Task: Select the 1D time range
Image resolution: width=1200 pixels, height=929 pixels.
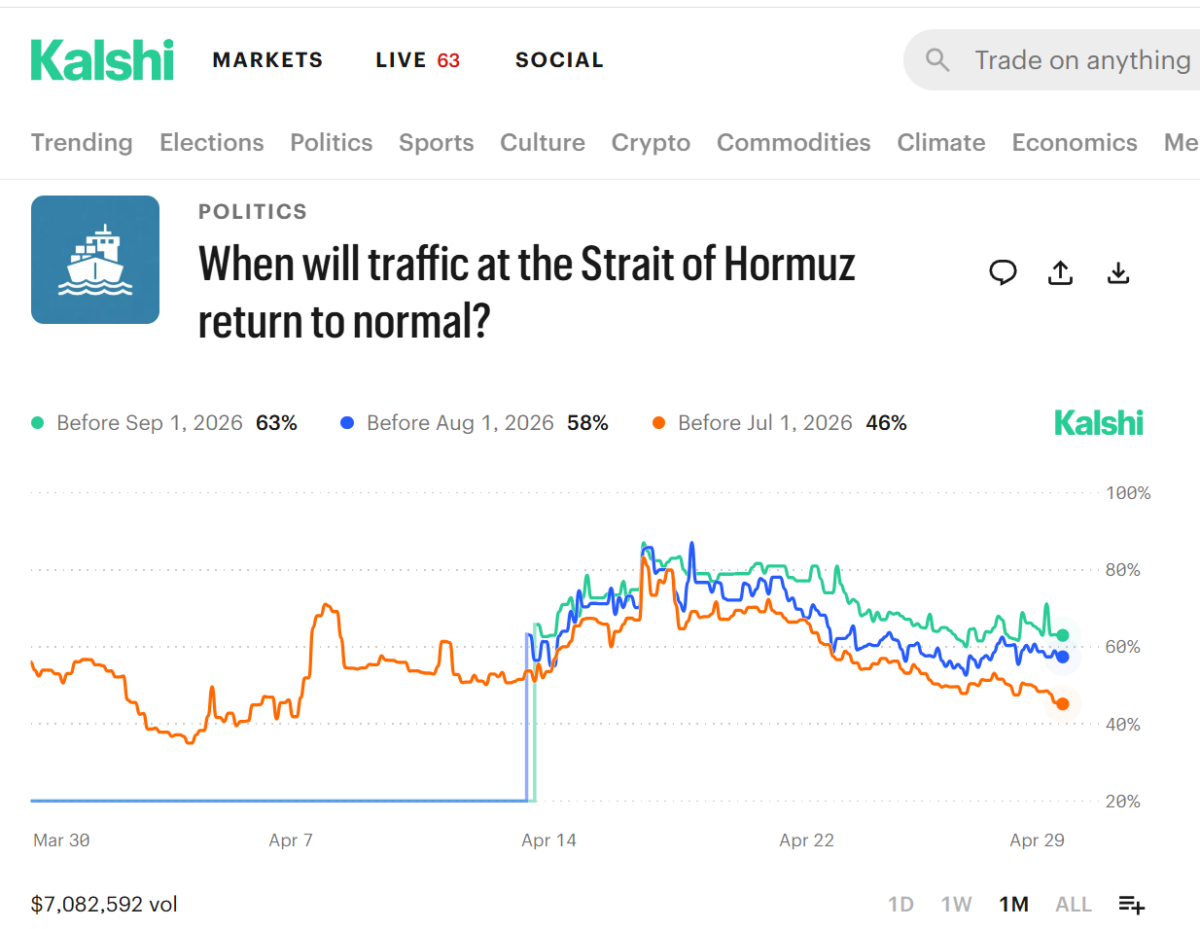Action: (901, 904)
